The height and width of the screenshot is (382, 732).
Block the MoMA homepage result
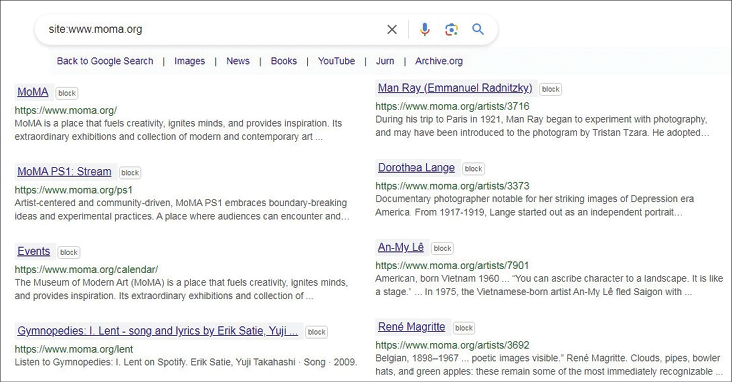pyautogui.click(x=67, y=93)
